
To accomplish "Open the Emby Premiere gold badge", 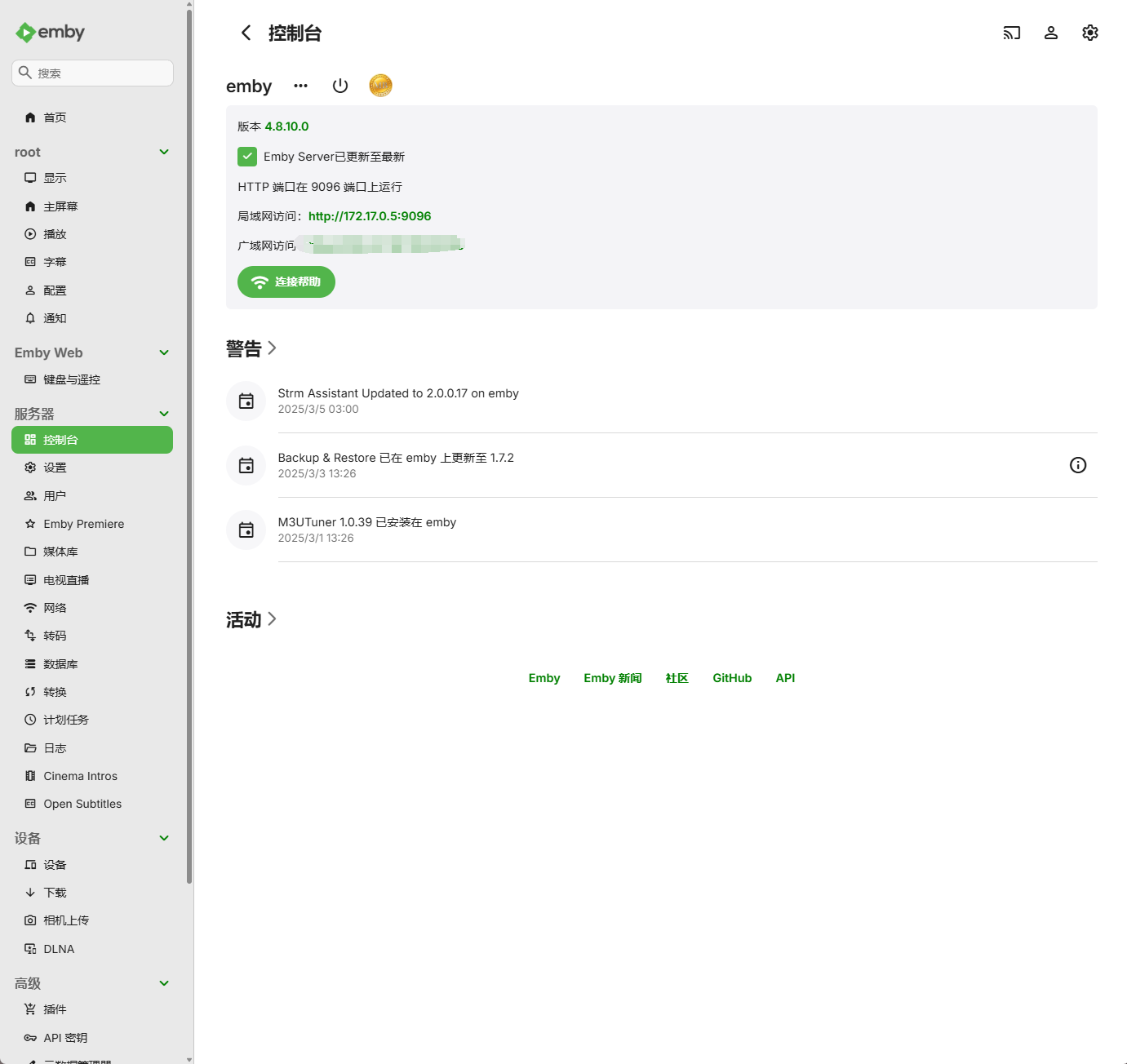I will 380,85.
